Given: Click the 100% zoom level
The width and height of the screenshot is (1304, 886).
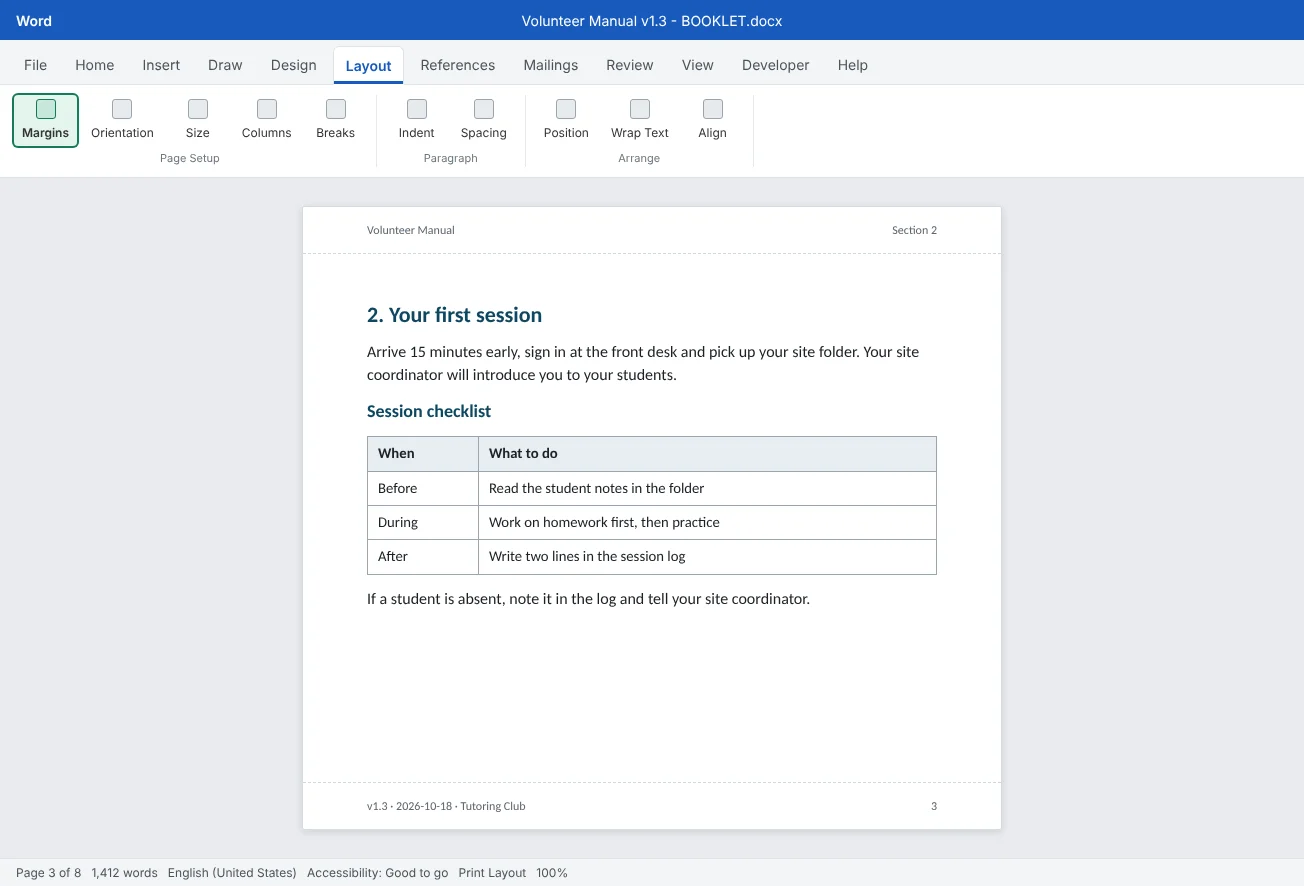Looking at the screenshot, I should (552, 873).
